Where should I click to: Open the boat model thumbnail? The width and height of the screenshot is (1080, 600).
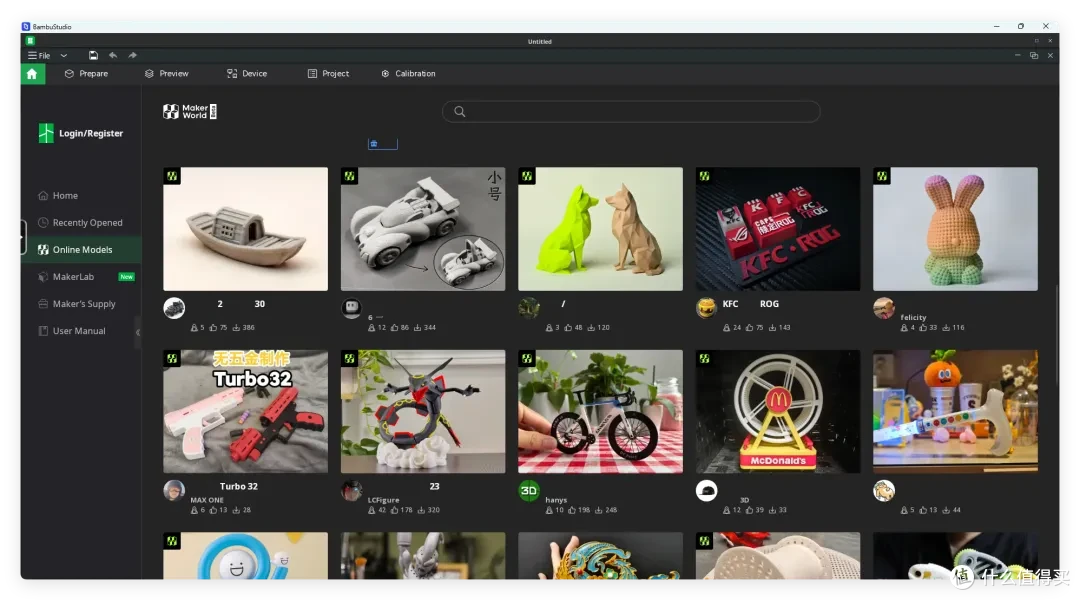(245, 229)
